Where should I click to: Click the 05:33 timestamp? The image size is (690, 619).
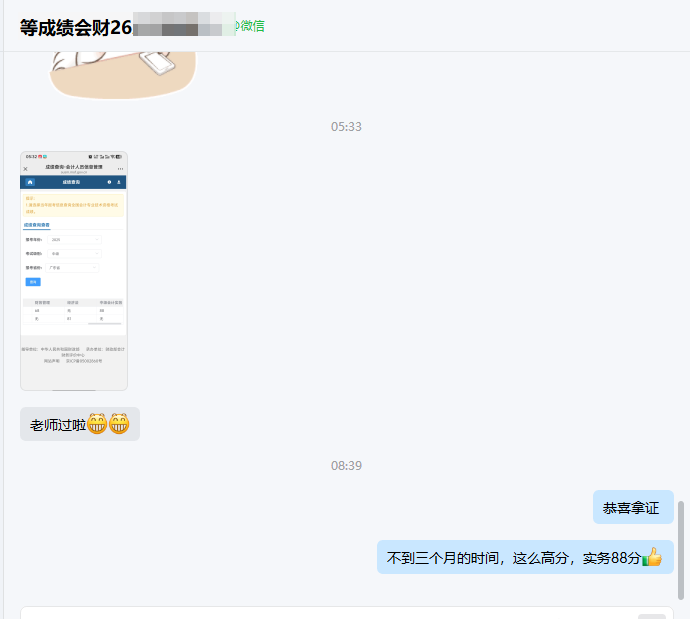pos(346,127)
